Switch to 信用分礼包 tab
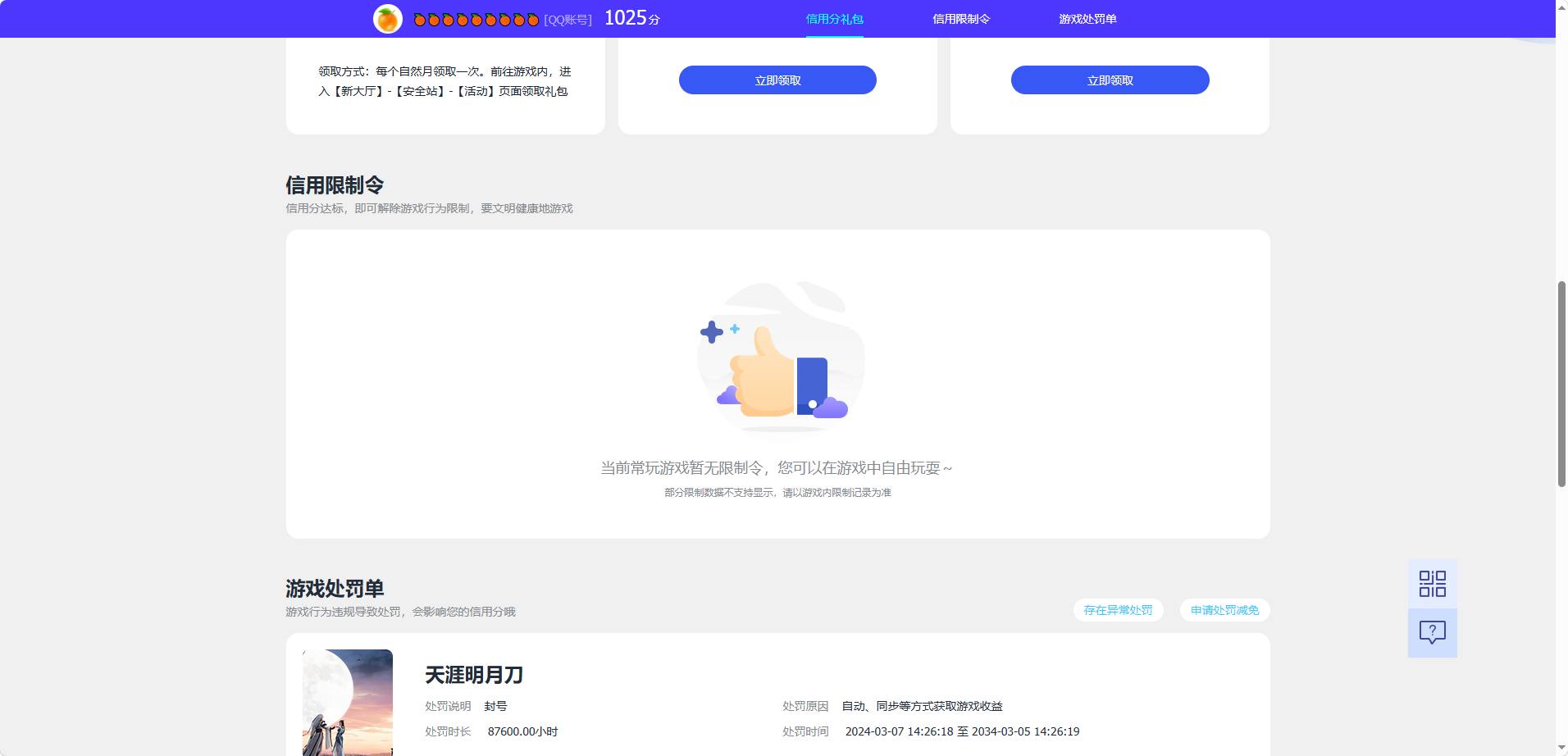This screenshot has height=756, width=1568. (834, 19)
